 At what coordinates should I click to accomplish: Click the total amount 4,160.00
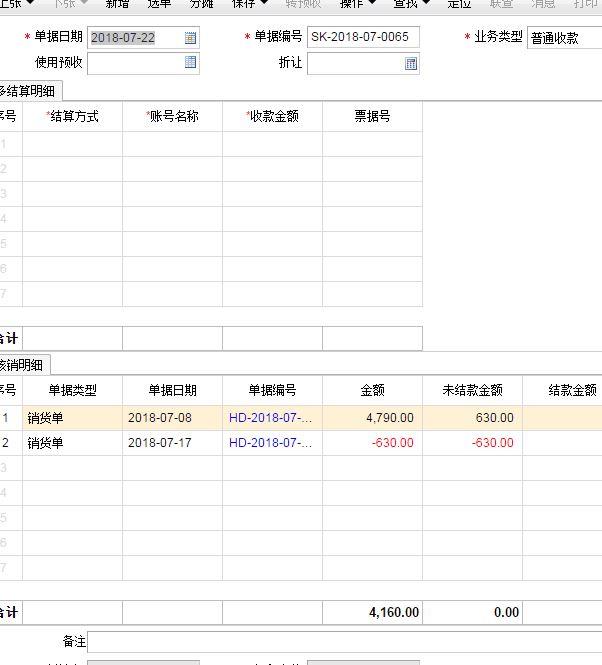[372, 612]
